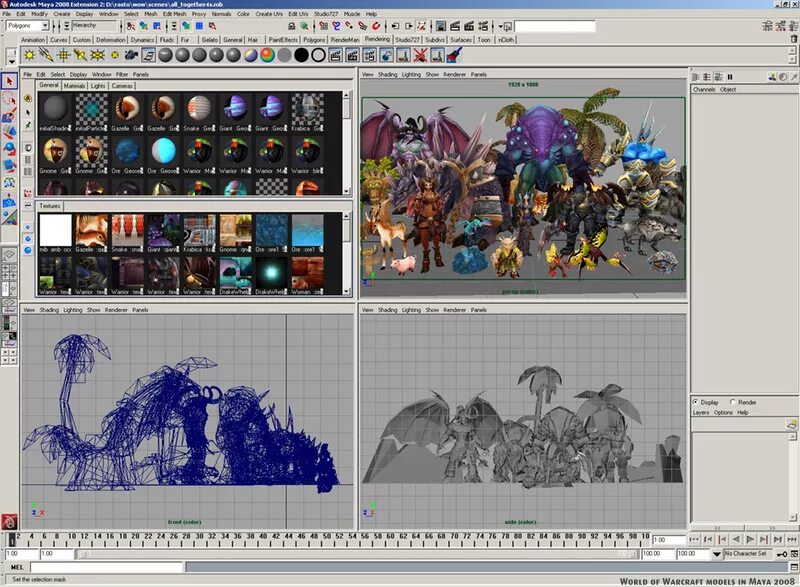Click render current frame icon in status line
The width and height of the screenshot is (800, 587).
pos(455,25)
